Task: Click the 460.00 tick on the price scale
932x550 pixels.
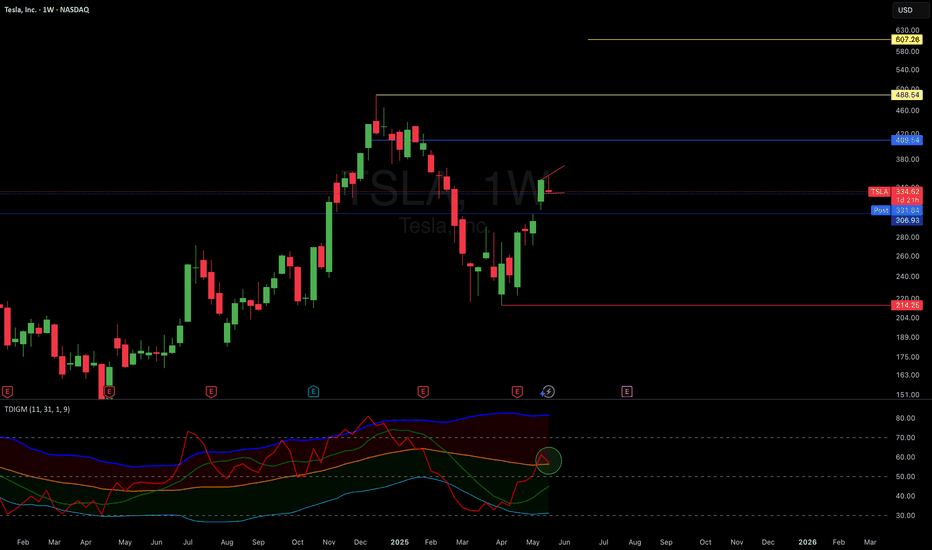Action: [x=907, y=111]
